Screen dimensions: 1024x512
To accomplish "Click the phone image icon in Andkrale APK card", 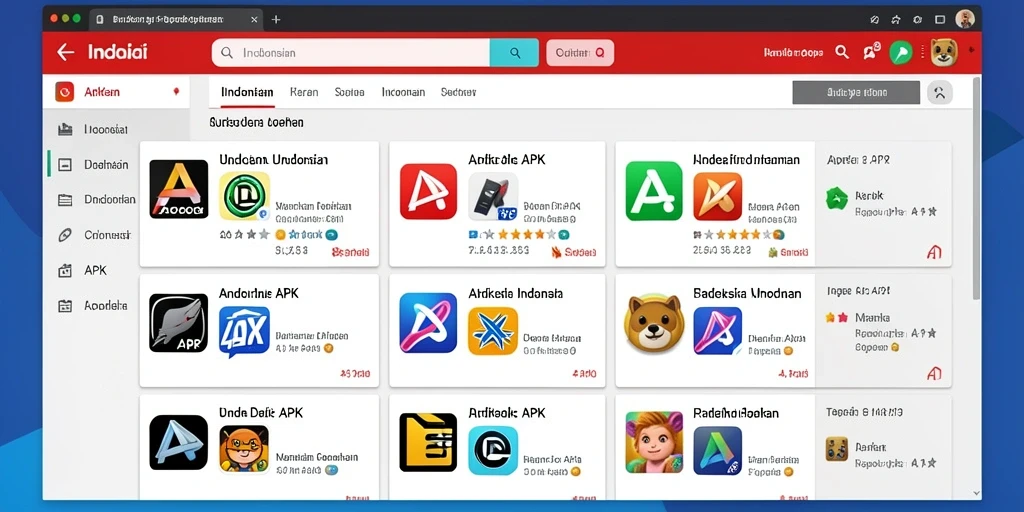I will click(x=493, y=197).
